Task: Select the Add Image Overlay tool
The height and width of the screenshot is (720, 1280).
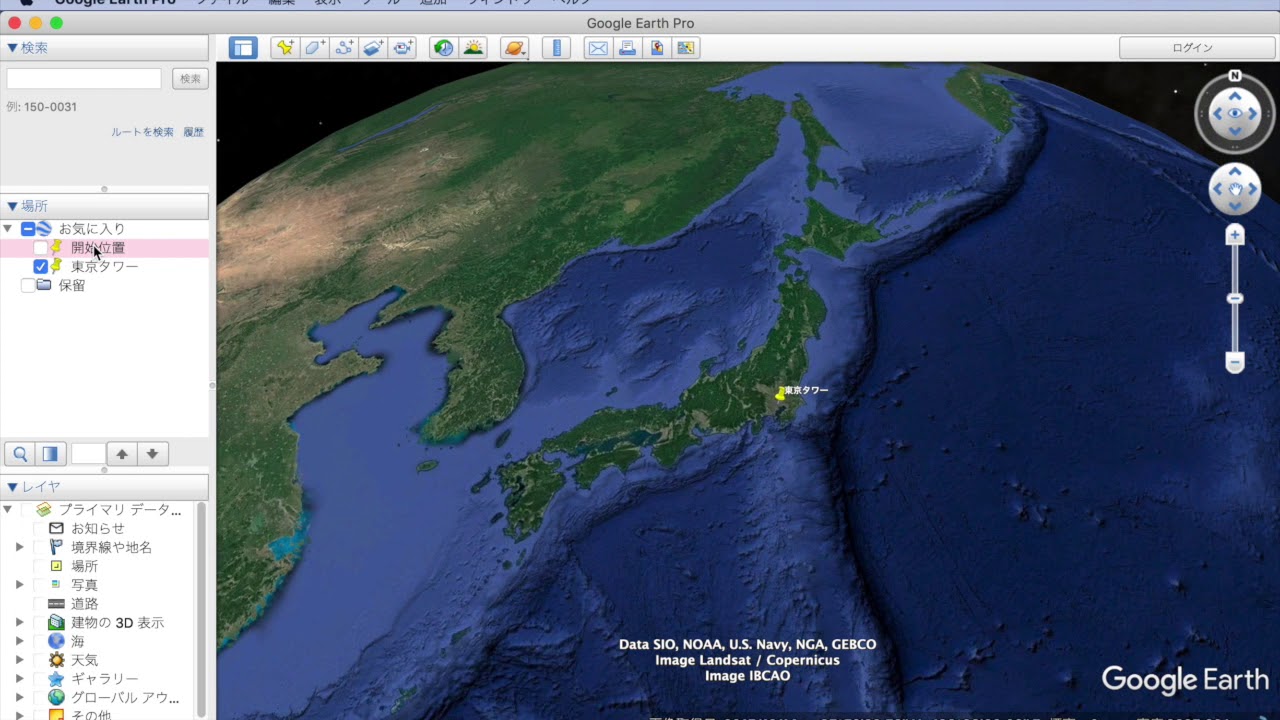Action: click(373, 47)
